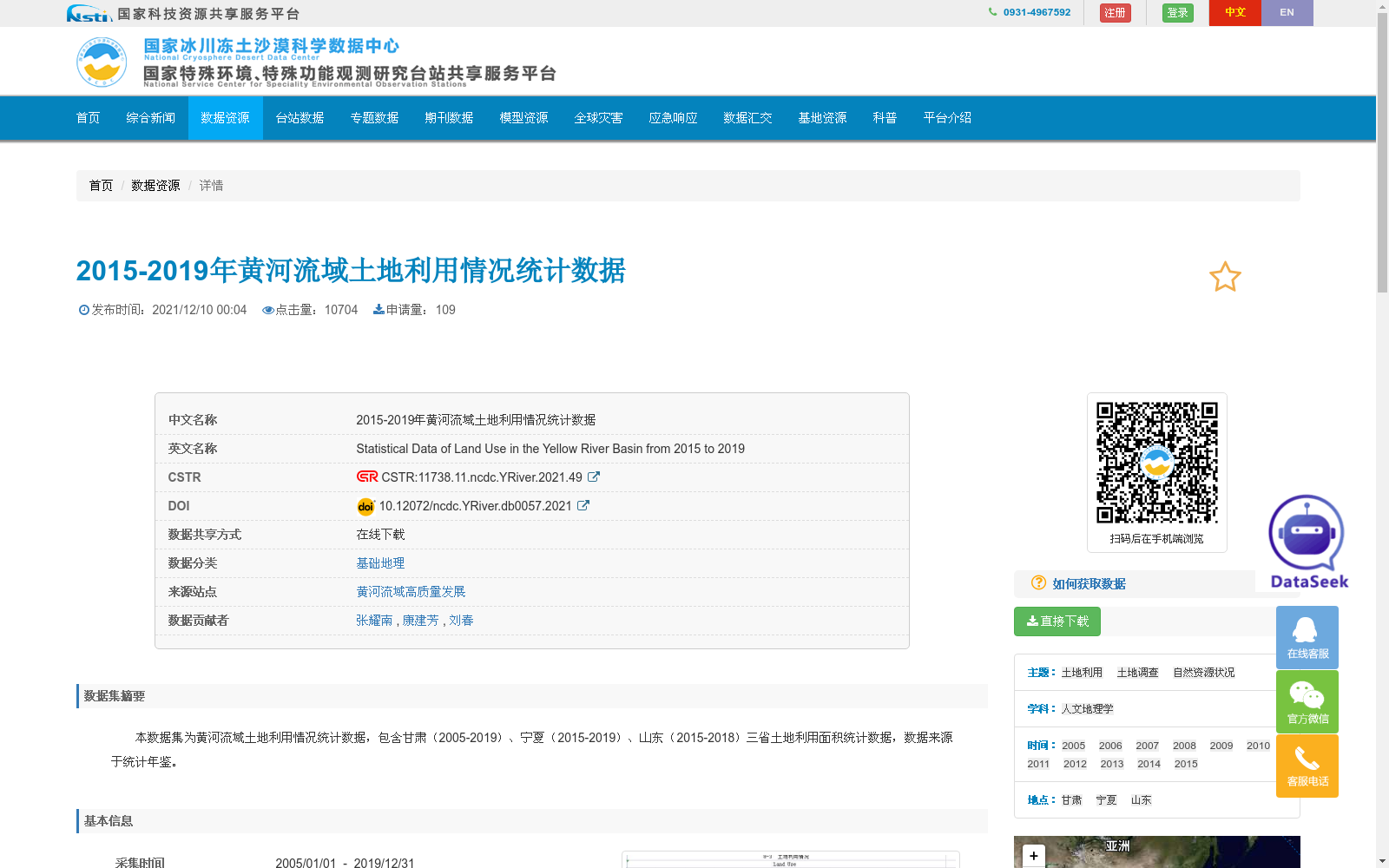This screenshot has height=868, width=1389.
Task: Click the QR code image
Action: 1156,462
